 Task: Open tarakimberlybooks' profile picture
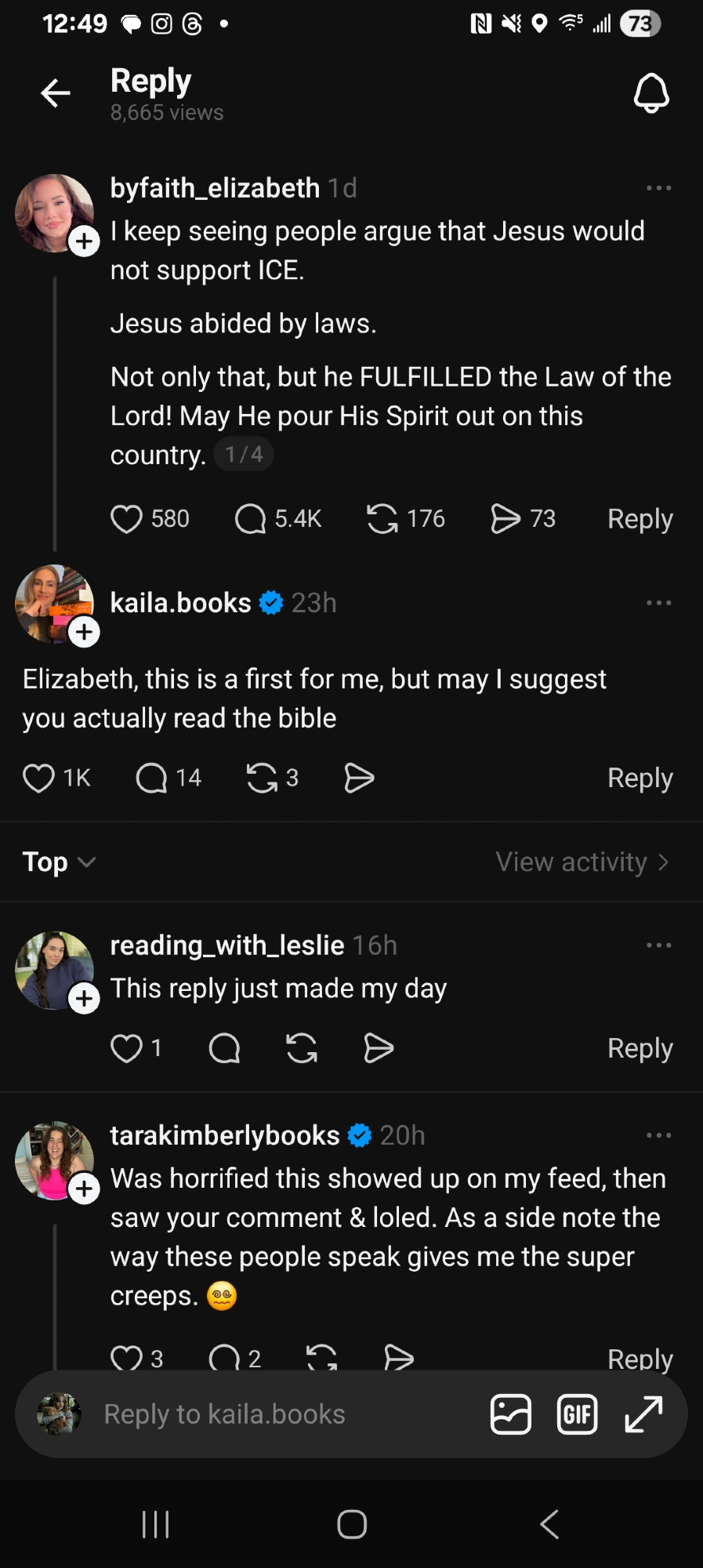tap(53, 1160)
